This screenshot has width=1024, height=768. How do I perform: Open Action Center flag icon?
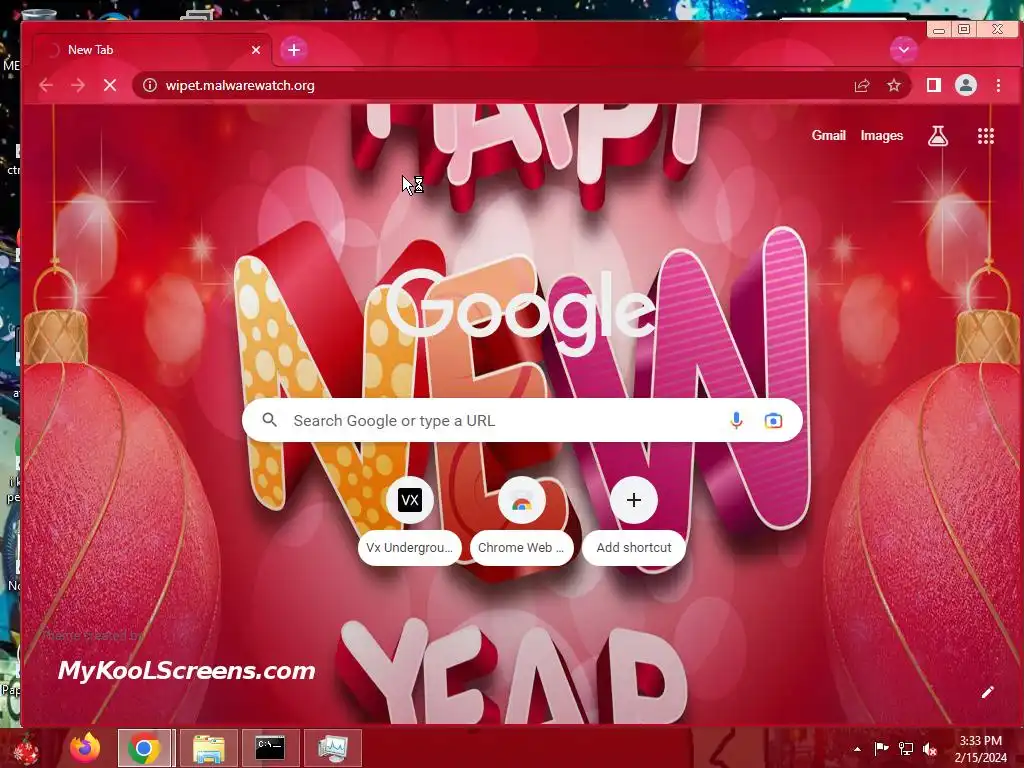pyautogui.click(x=881, y=748)
